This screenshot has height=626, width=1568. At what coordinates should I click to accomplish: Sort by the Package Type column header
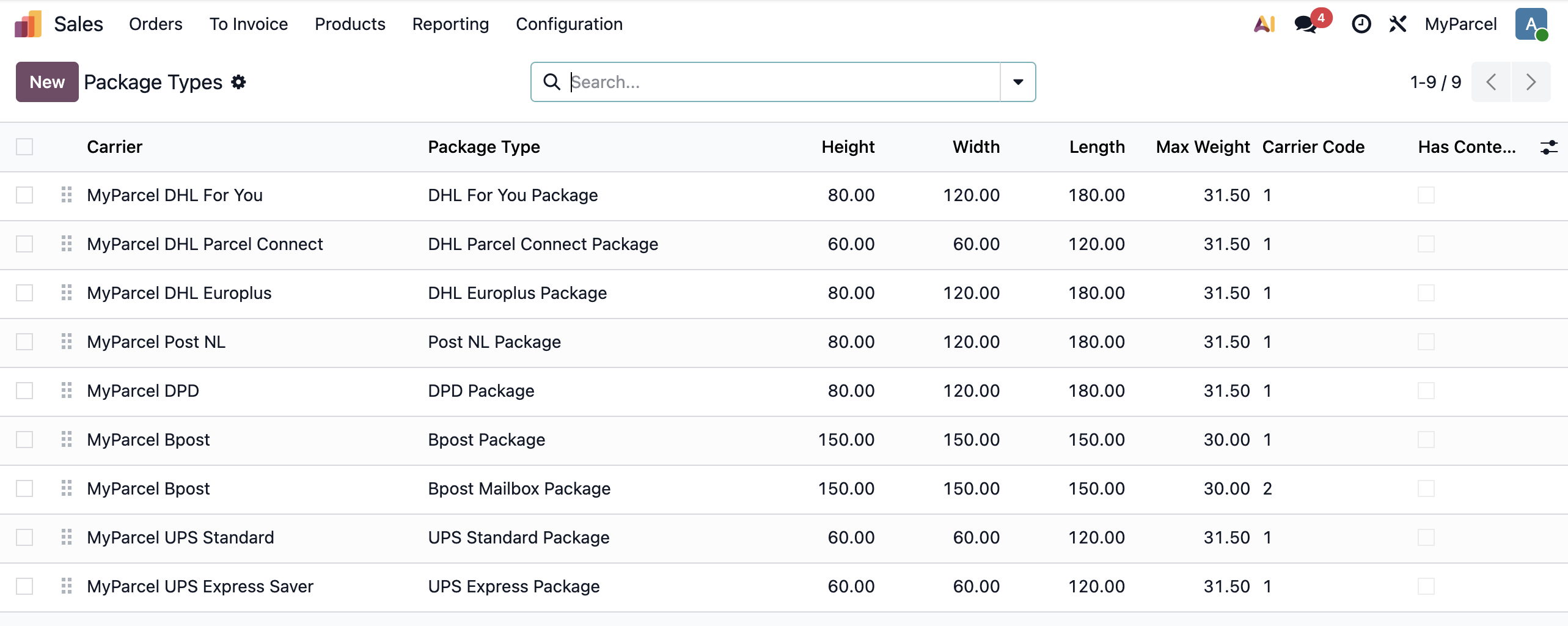pos(484,147)
